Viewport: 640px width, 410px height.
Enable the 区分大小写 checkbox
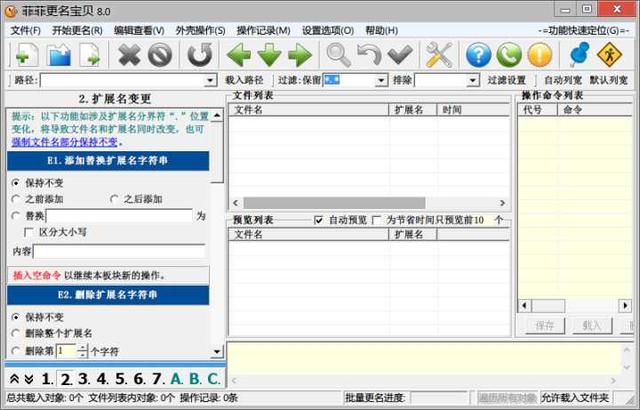[x=29, y=232]
